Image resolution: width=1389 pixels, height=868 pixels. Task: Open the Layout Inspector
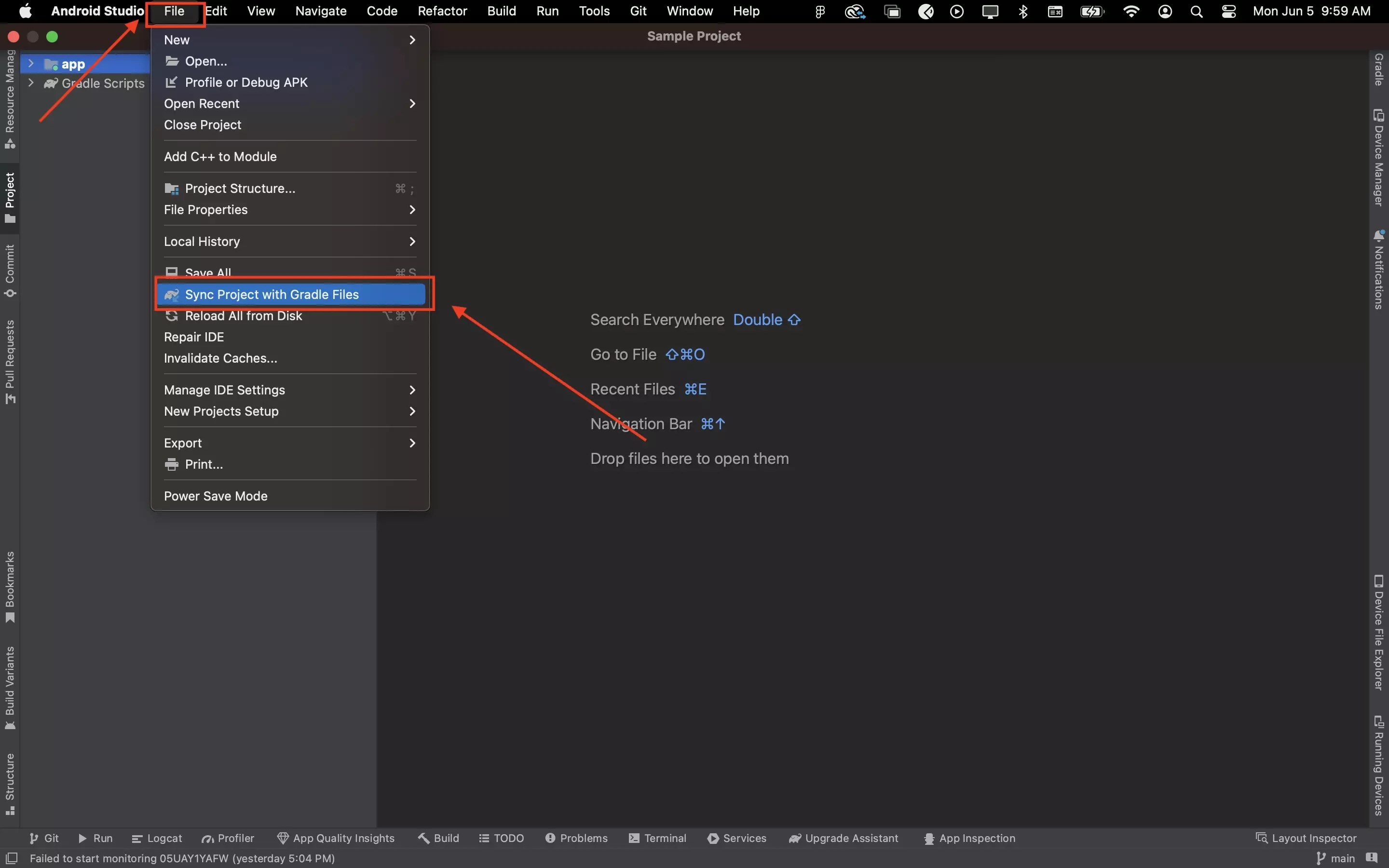[x=1307, y=838]
